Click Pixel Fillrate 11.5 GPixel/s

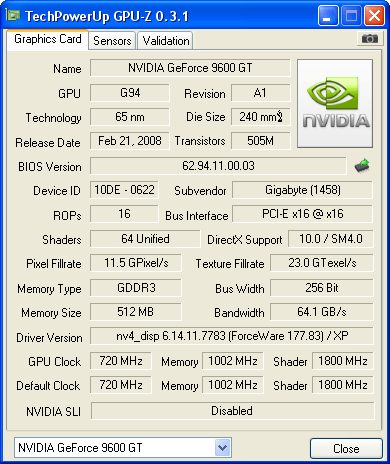pos(136,263)
